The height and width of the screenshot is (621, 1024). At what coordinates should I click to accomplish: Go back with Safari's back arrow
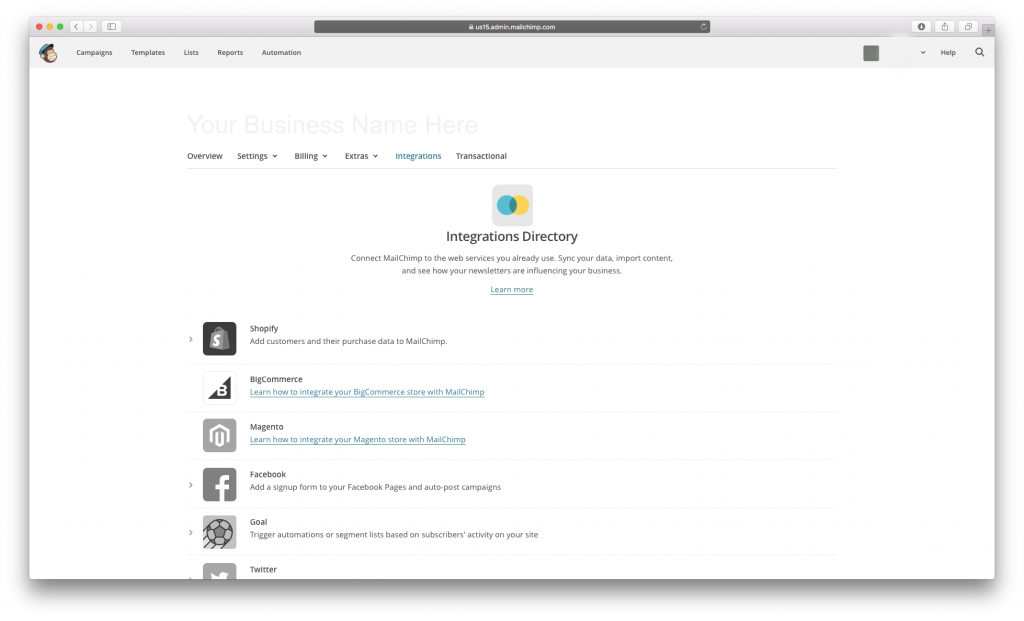click(76, 27)
